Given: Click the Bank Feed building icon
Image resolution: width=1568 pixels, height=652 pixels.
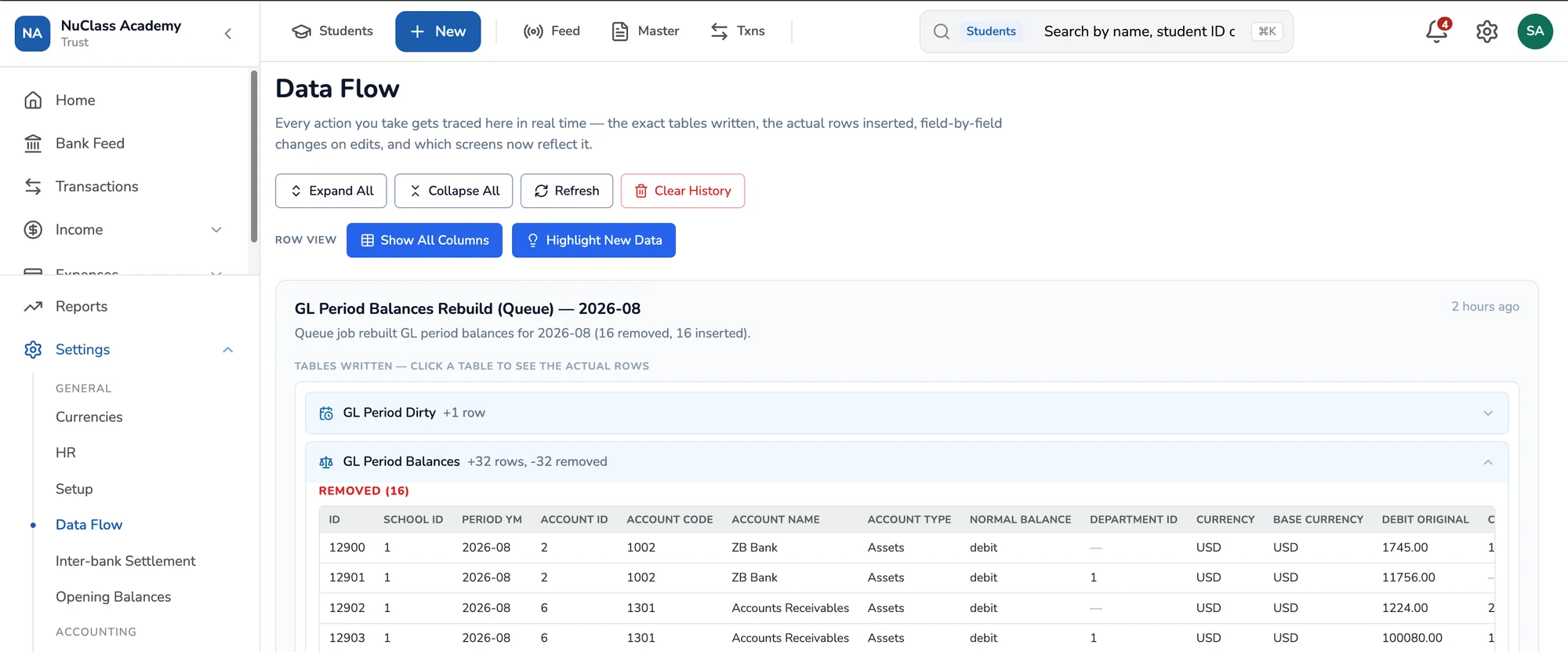Looking at the screenshot, I should click(x=33, y=144).
